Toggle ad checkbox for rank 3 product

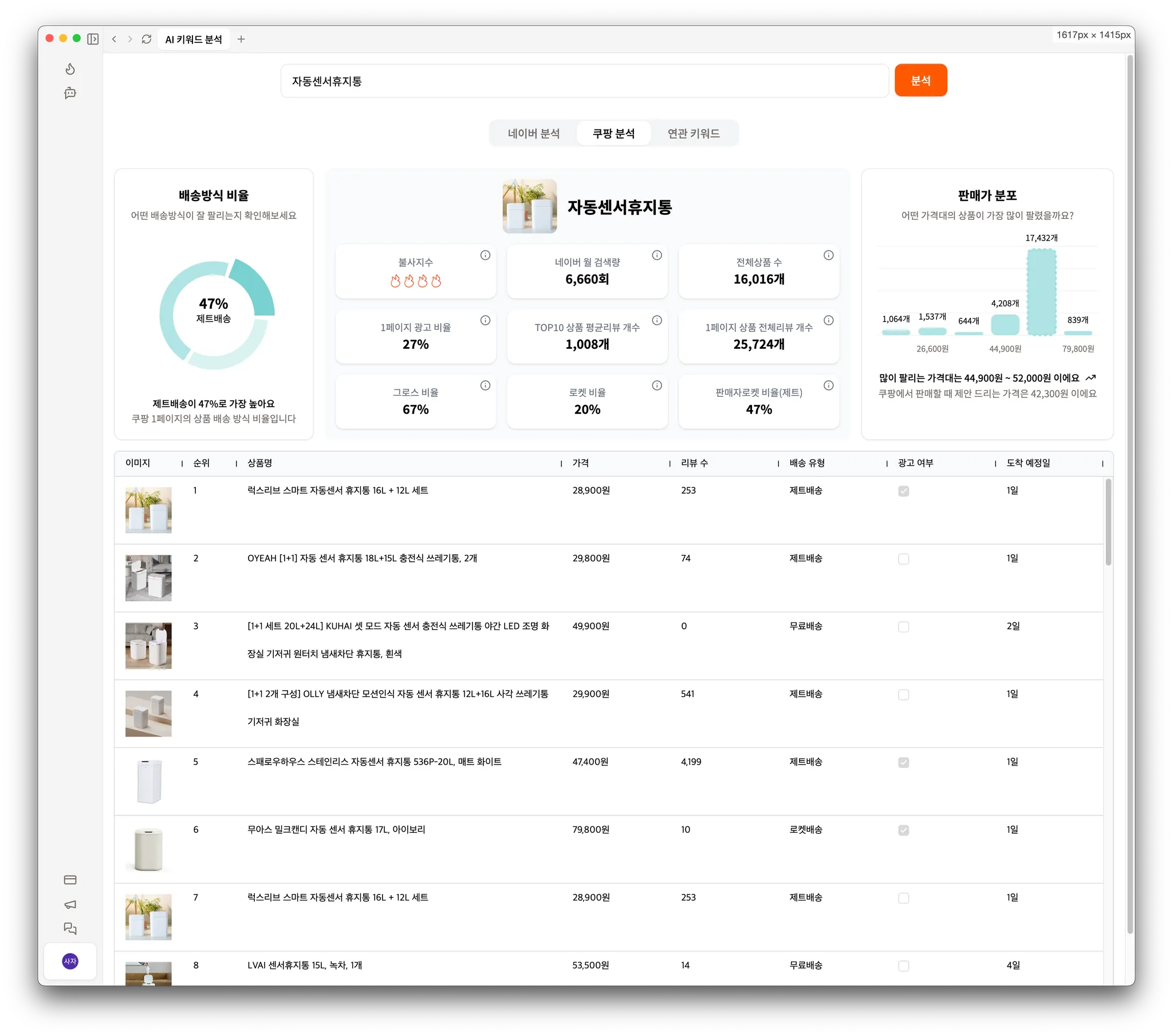[x=903, y=627]
